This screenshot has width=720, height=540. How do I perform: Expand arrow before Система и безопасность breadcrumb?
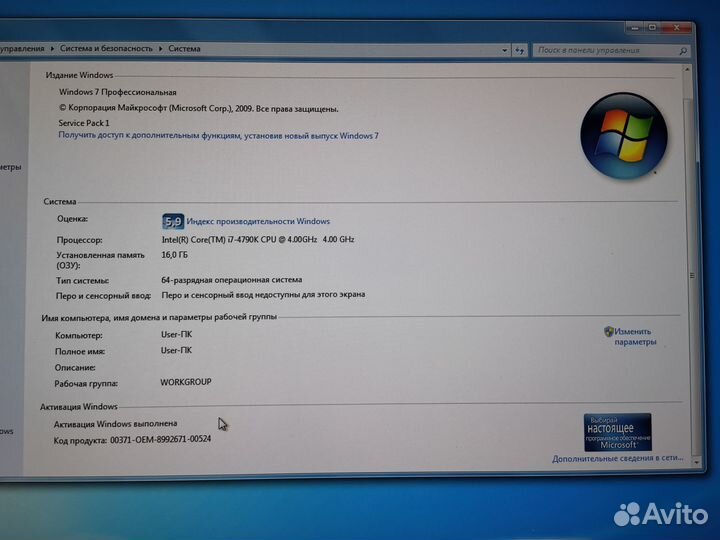point(52,48)
